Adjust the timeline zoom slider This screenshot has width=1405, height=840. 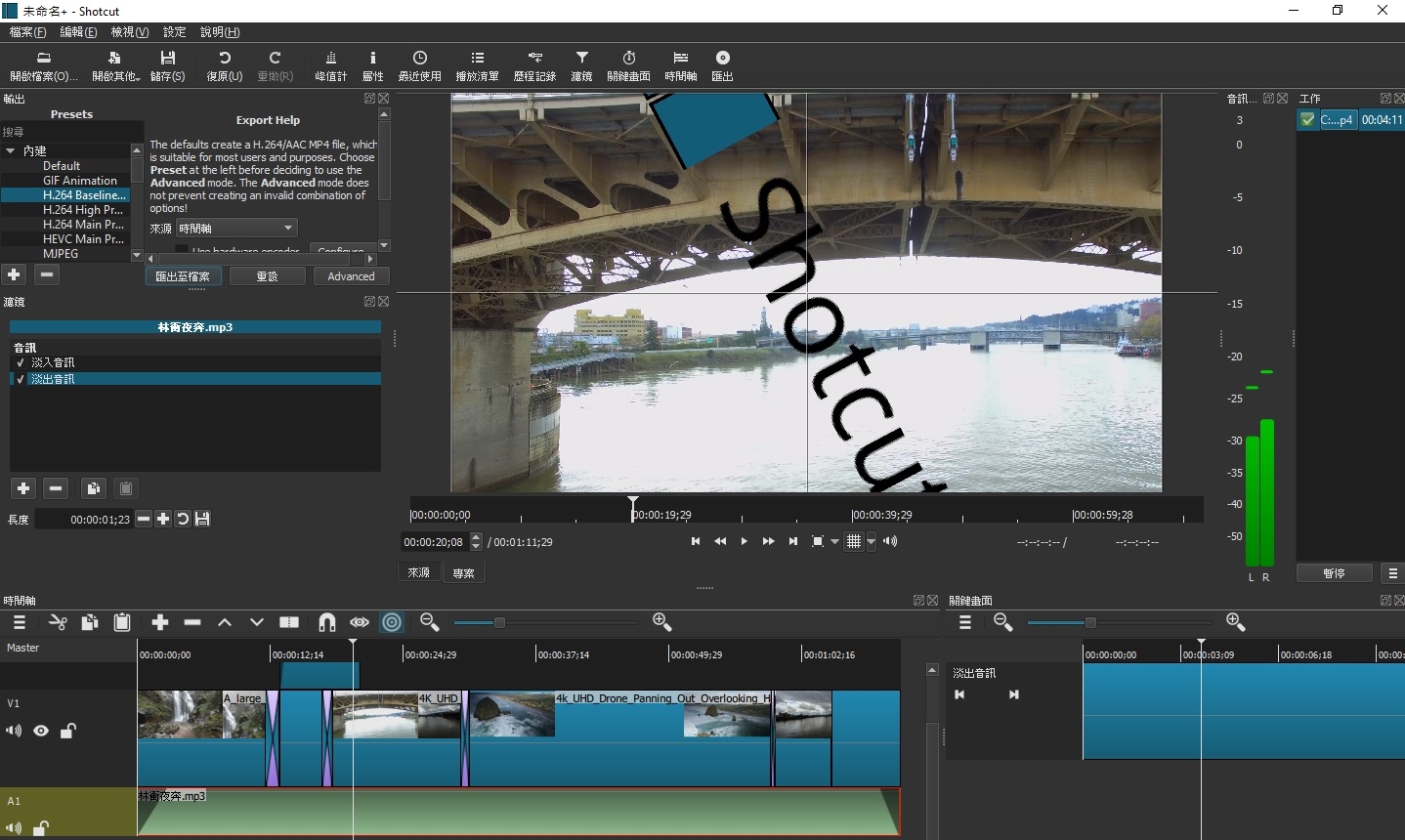[499, 623]
